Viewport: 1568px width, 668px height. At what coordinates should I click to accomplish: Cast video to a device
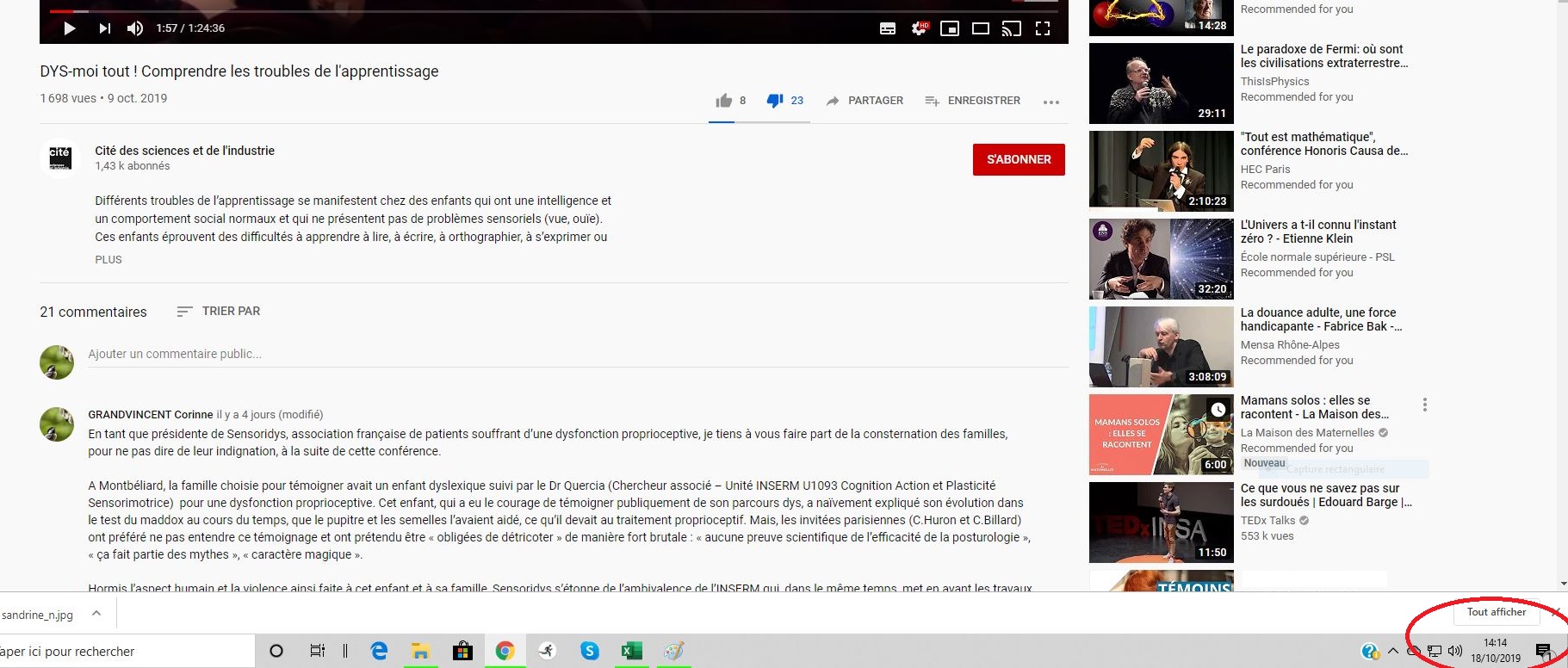pos(1012,28)
